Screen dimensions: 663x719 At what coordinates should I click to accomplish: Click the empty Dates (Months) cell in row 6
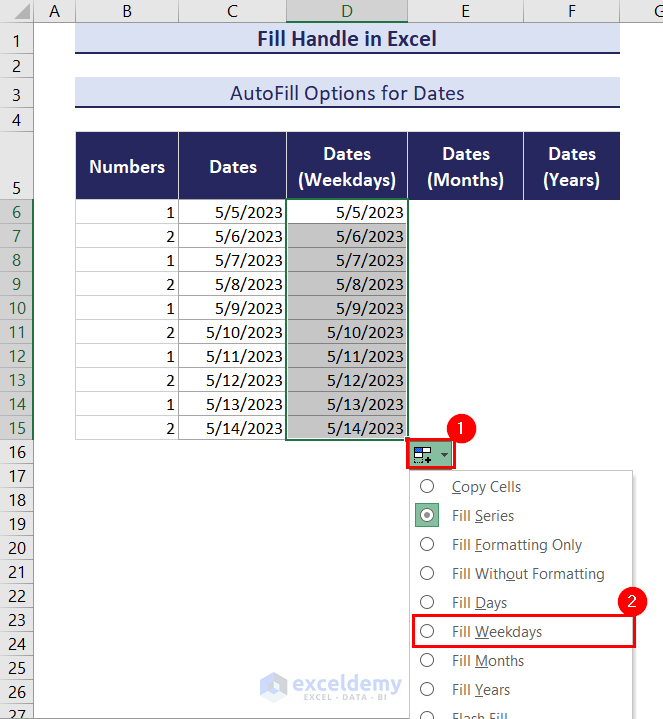point(465,212)
